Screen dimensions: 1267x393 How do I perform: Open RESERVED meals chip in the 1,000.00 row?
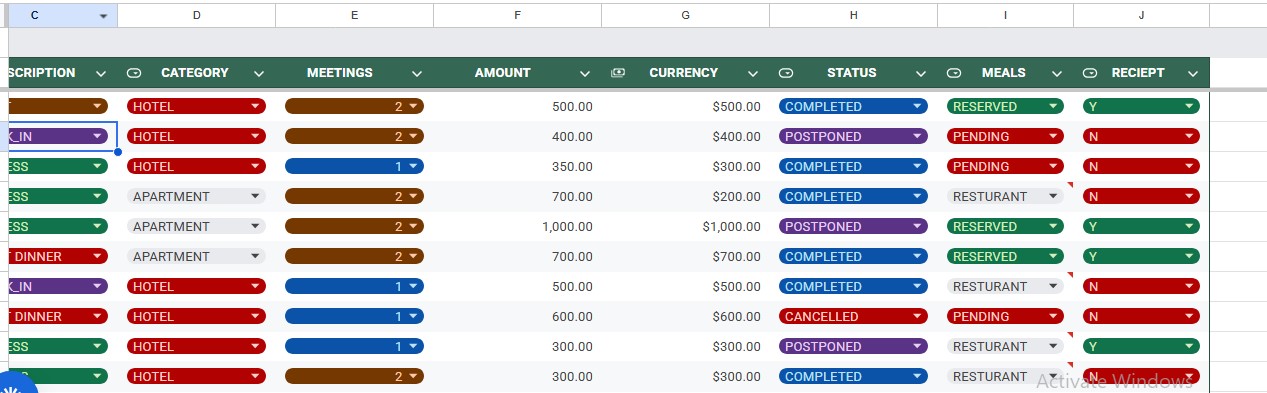tap(1005, 226)
